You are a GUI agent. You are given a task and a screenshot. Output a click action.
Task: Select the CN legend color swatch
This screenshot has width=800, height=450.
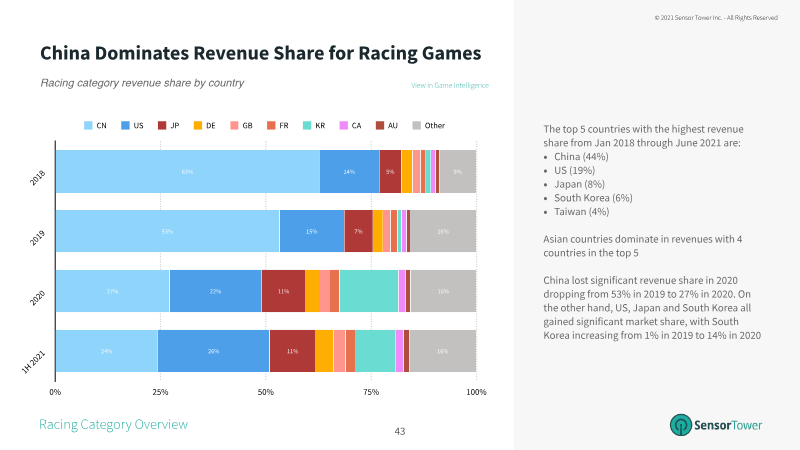[x=88, y=126]
